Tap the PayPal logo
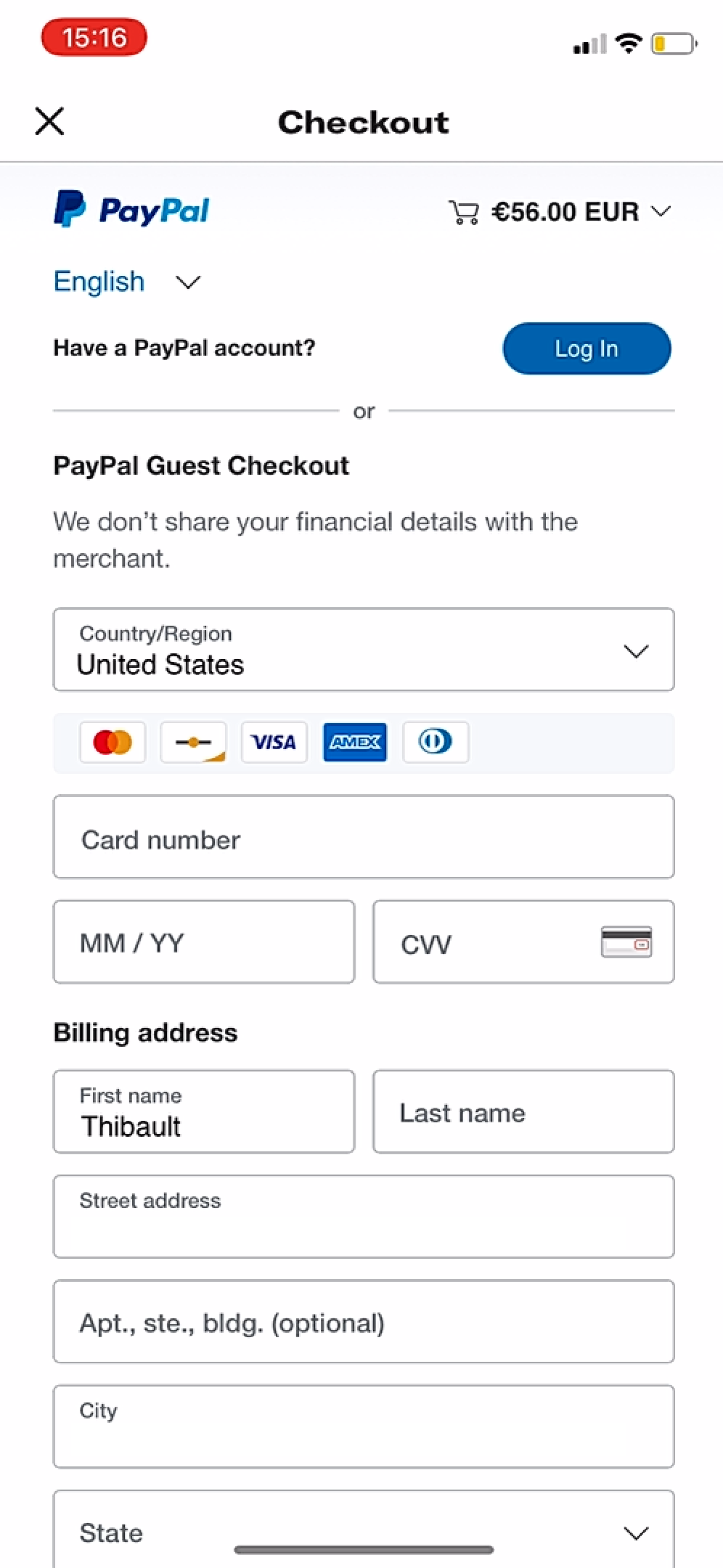This screenshot has width=723, height=1568. (x=131, y=210)
